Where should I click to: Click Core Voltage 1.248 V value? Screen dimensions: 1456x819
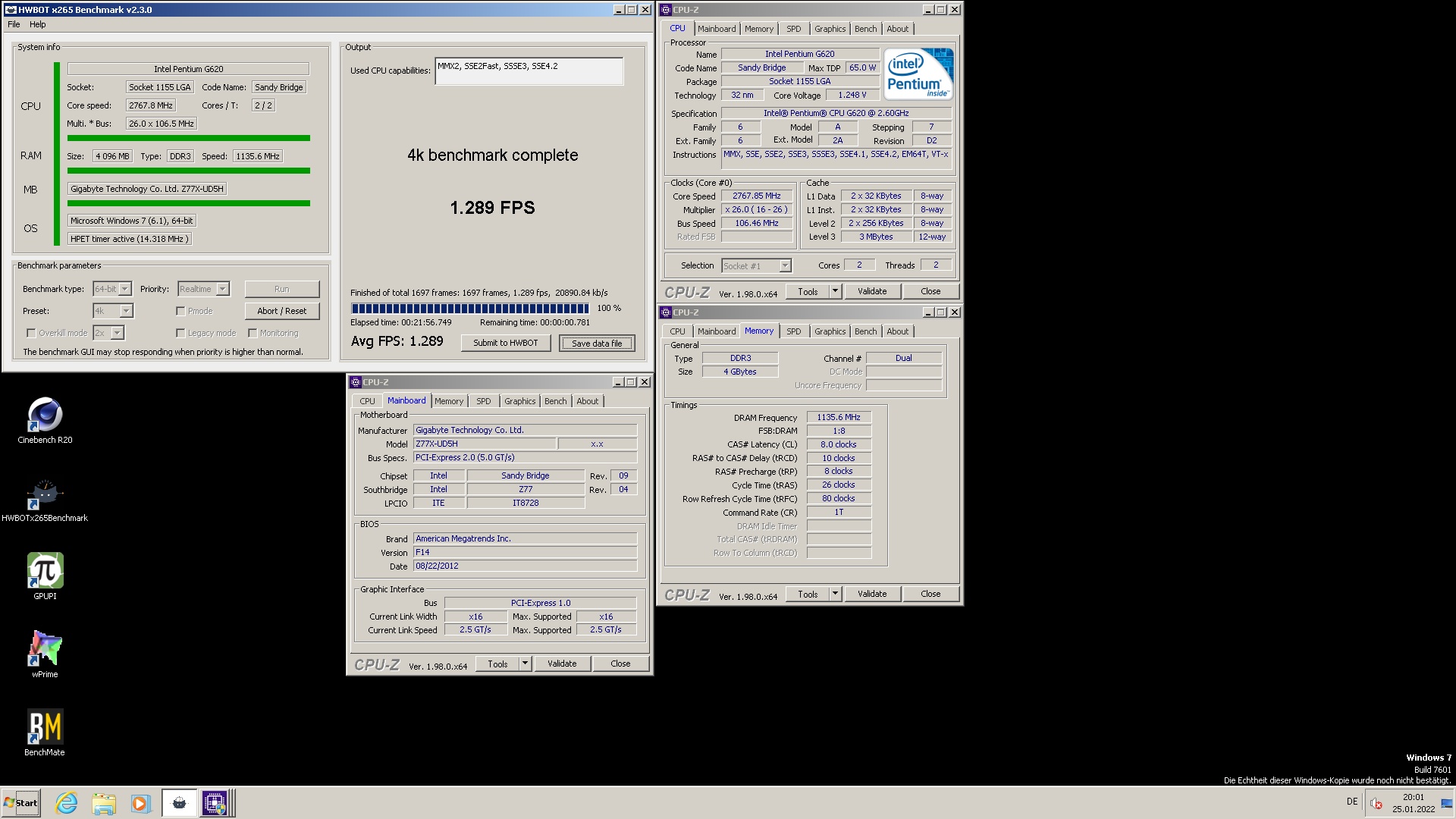852,96
